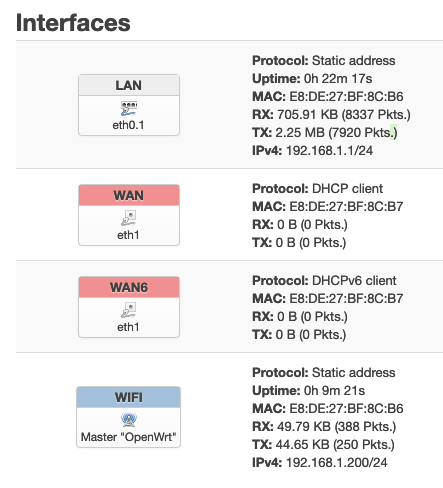443x488 pixels.
Task: Click the LAN MAC address E8:DE:27:BF:8C:B6
Action: coord(346,97)
